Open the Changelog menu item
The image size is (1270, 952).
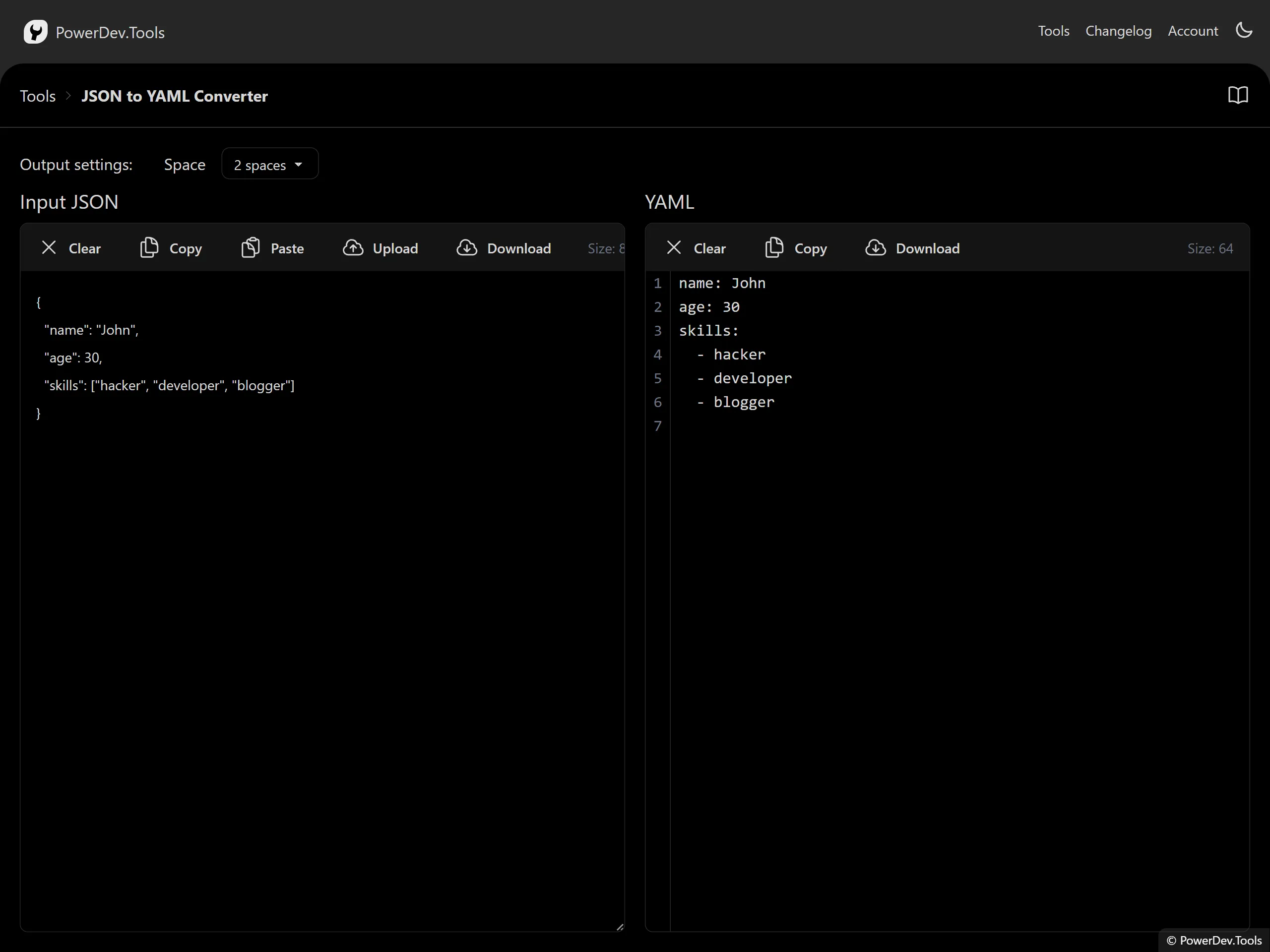coord(1118,31)
